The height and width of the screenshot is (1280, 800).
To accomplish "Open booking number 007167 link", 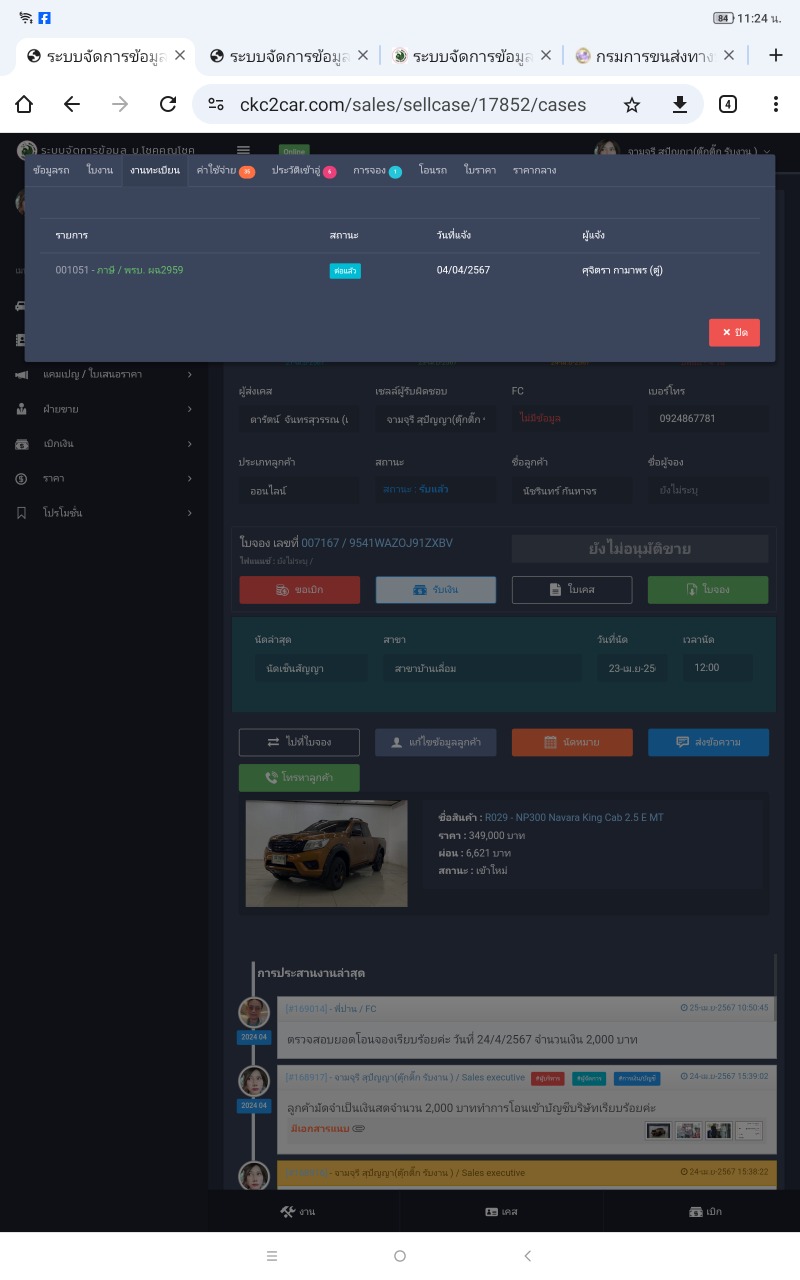I will pyautogui.click(x=377, y=543).
